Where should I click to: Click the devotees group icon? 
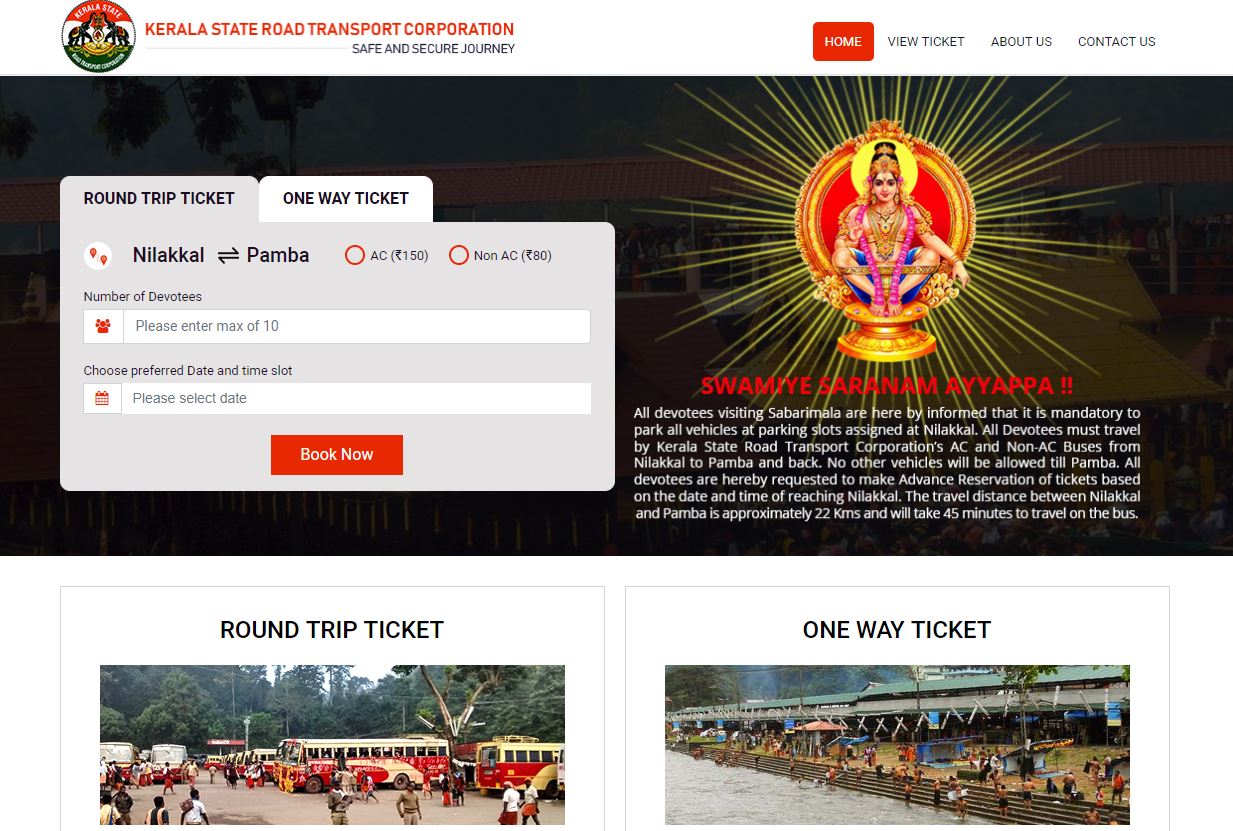coord(103,326)
